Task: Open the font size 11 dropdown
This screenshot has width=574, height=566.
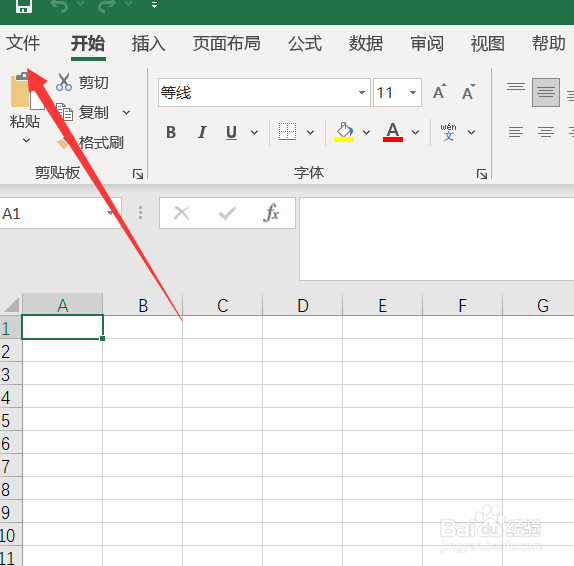Action: click(x=413, y=93)
